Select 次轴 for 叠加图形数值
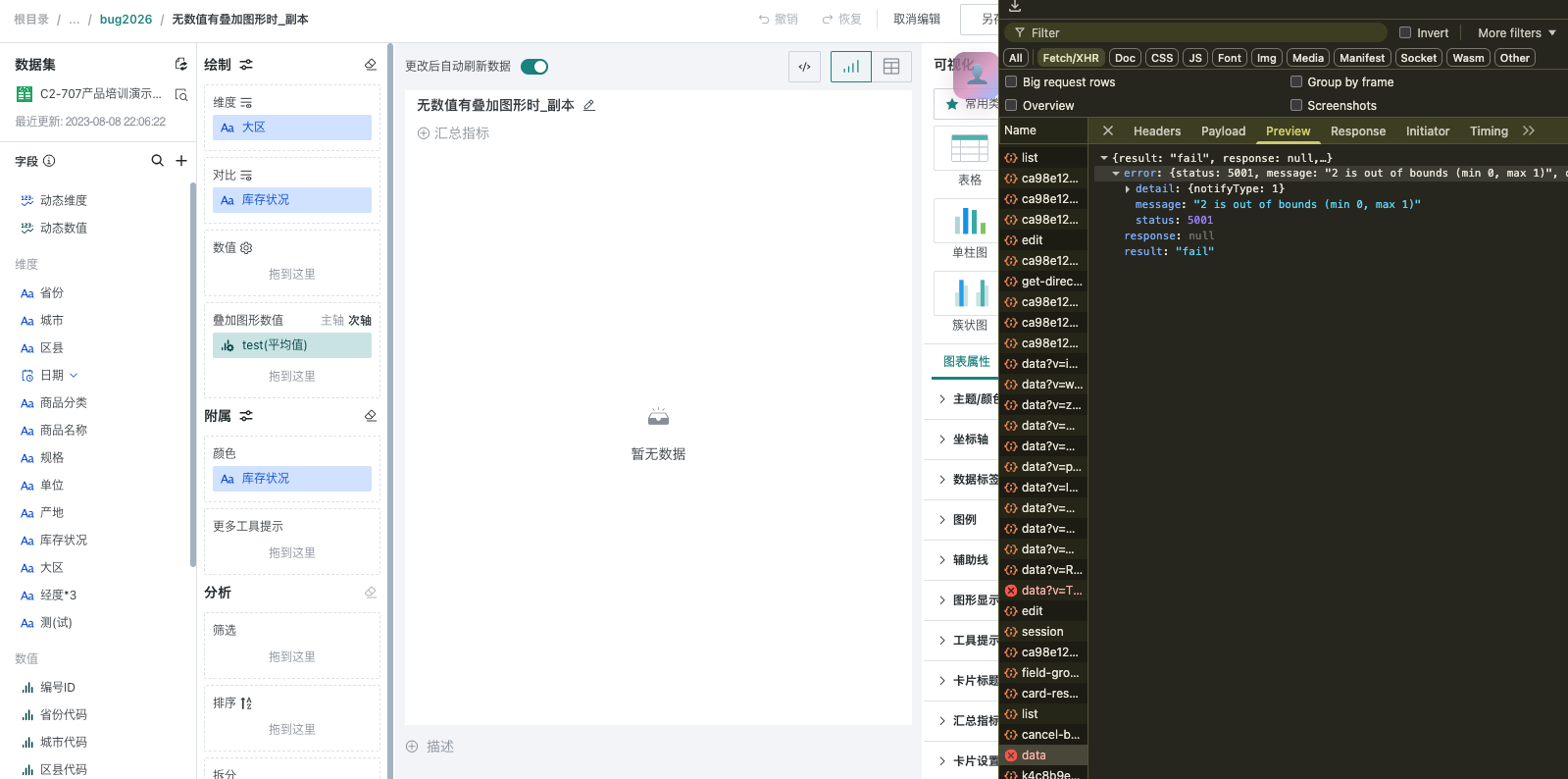Viewport: 1568px width, 779px height. 360,321
